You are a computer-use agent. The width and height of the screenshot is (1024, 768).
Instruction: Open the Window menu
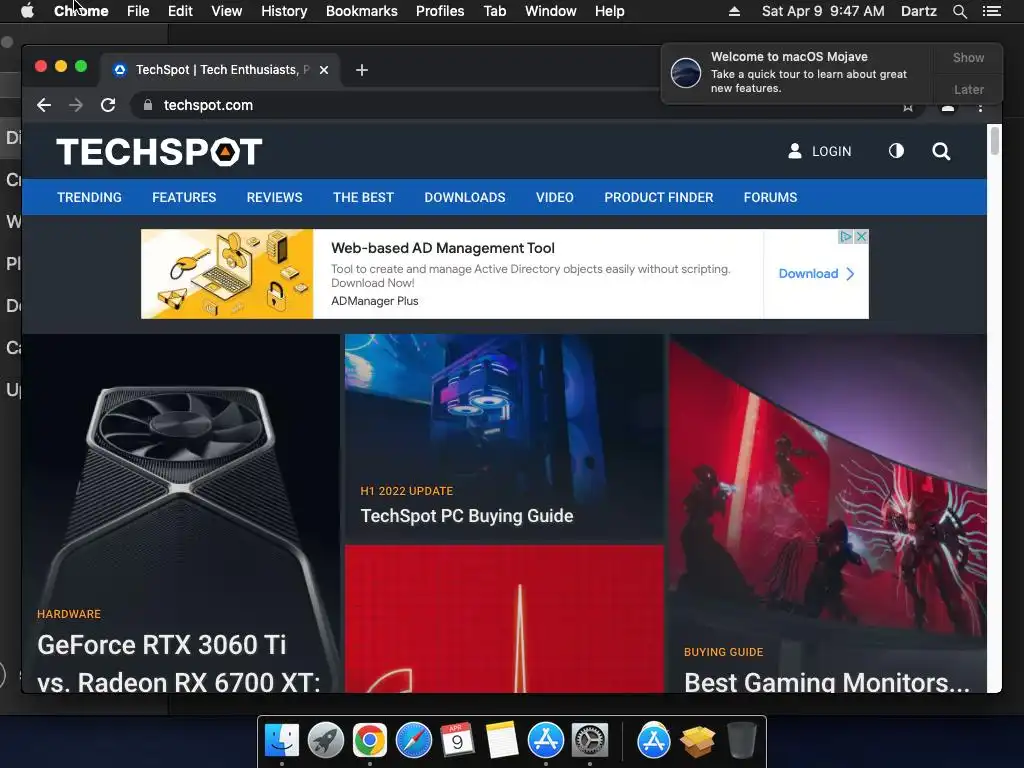click(x=551, y=11)
